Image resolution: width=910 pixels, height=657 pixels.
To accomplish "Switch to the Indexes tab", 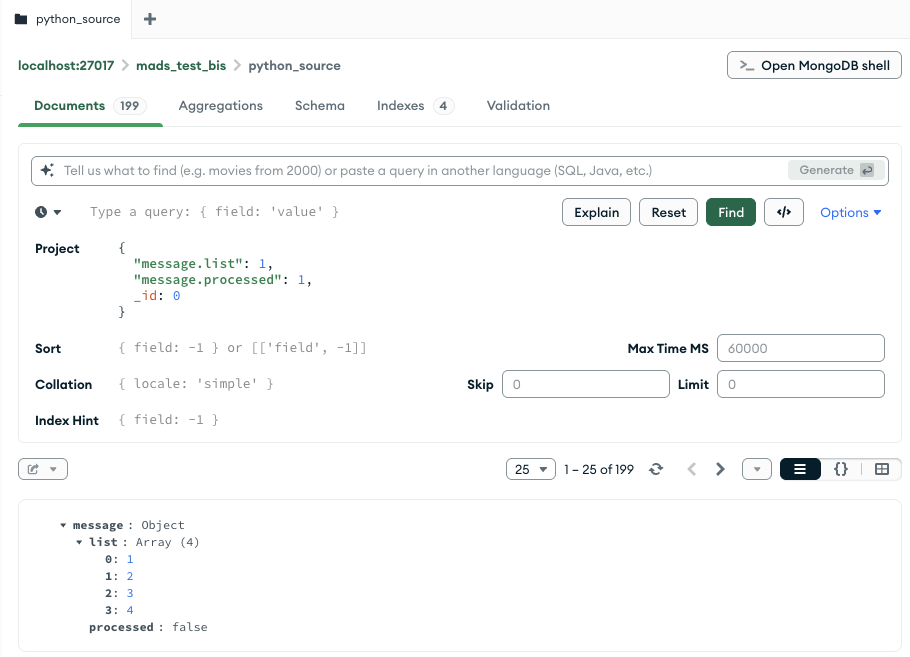I will [414, 105].
